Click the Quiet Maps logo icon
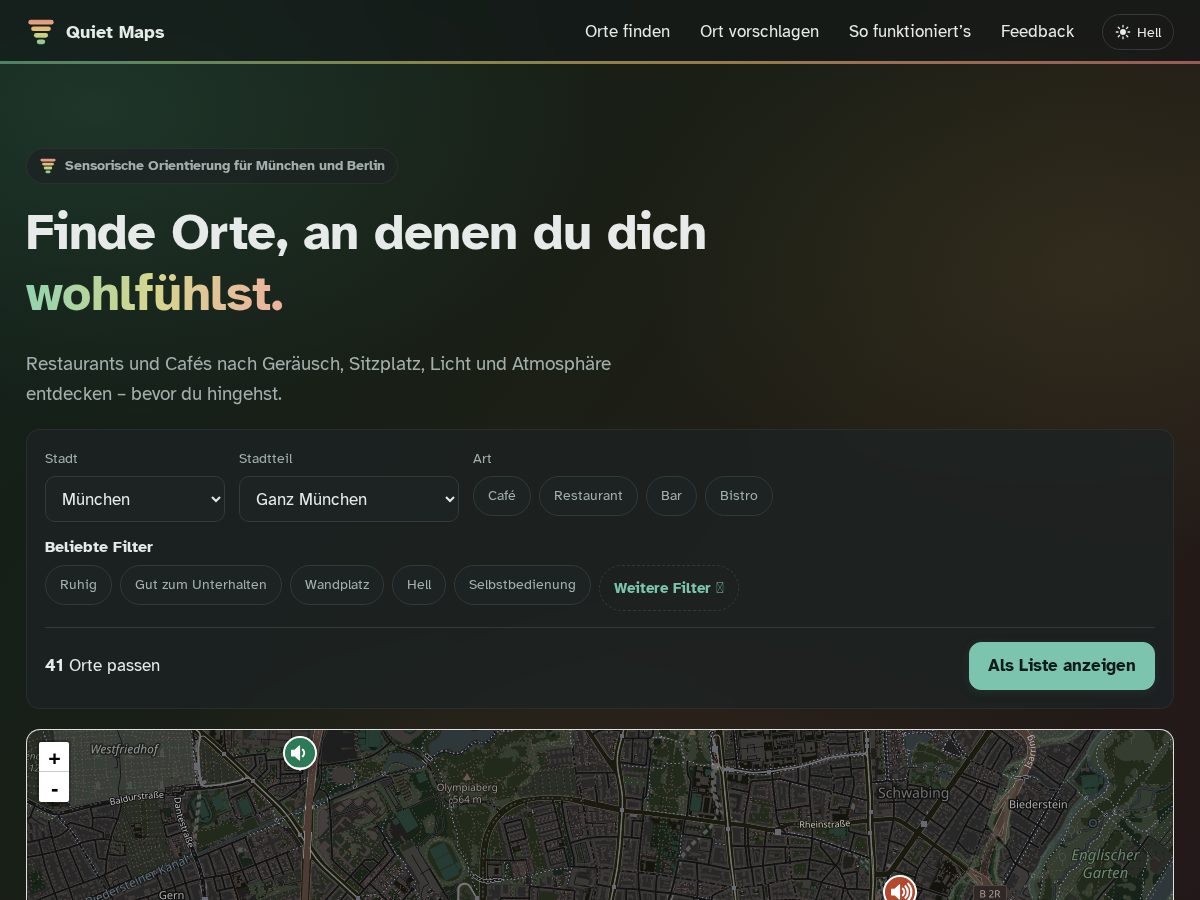Image resolution: width=1200 pixels, height=900 pixels. [41, 32]
